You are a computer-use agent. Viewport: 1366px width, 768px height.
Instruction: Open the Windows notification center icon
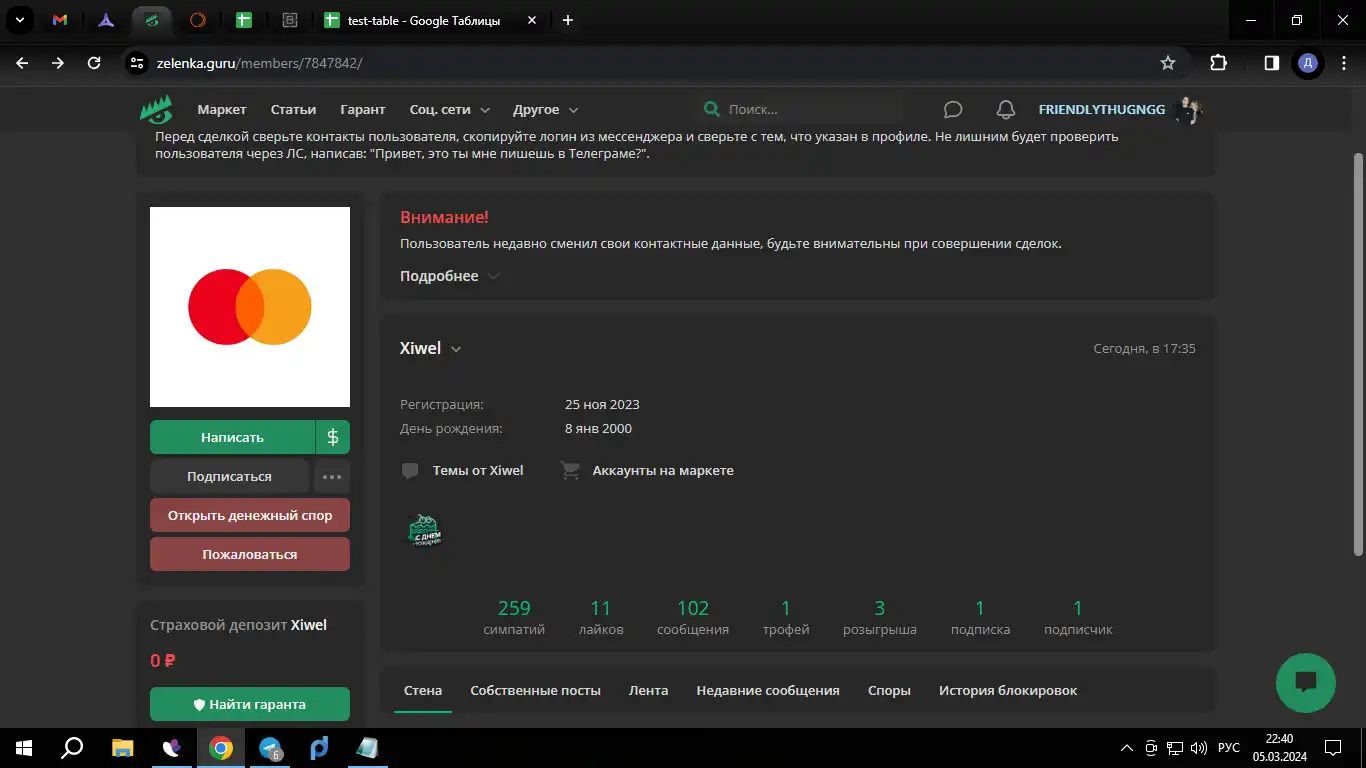[x=1333, y=748]
